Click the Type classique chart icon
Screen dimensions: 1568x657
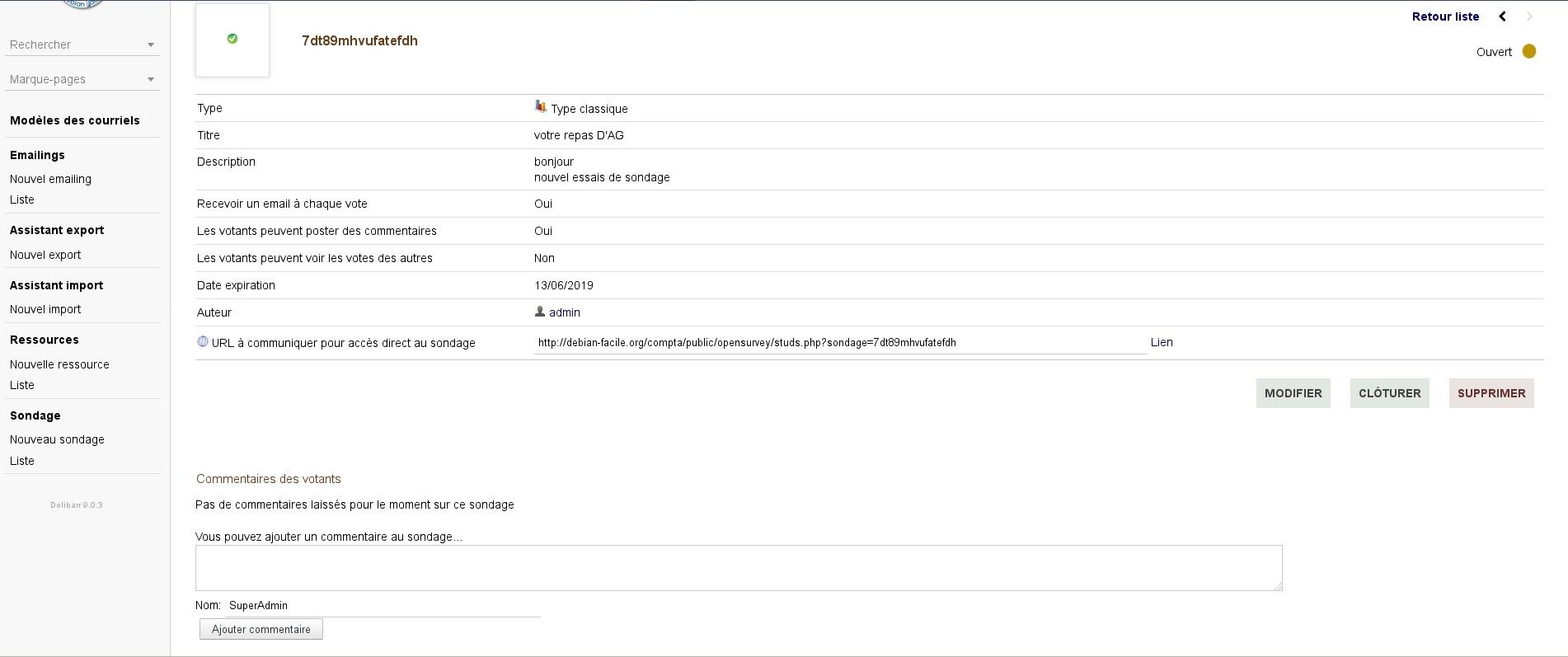click(x=541, y=106)
